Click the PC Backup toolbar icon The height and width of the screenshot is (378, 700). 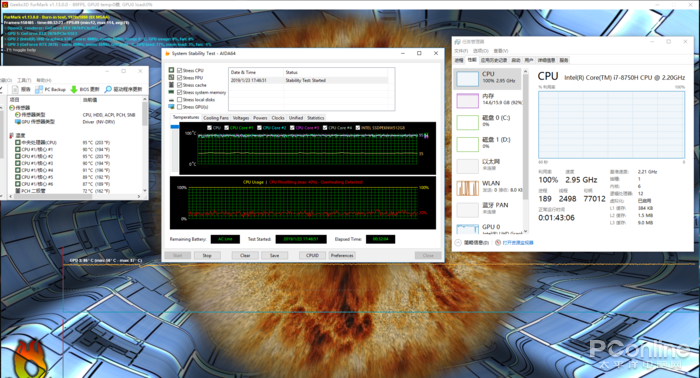(39, 89)
